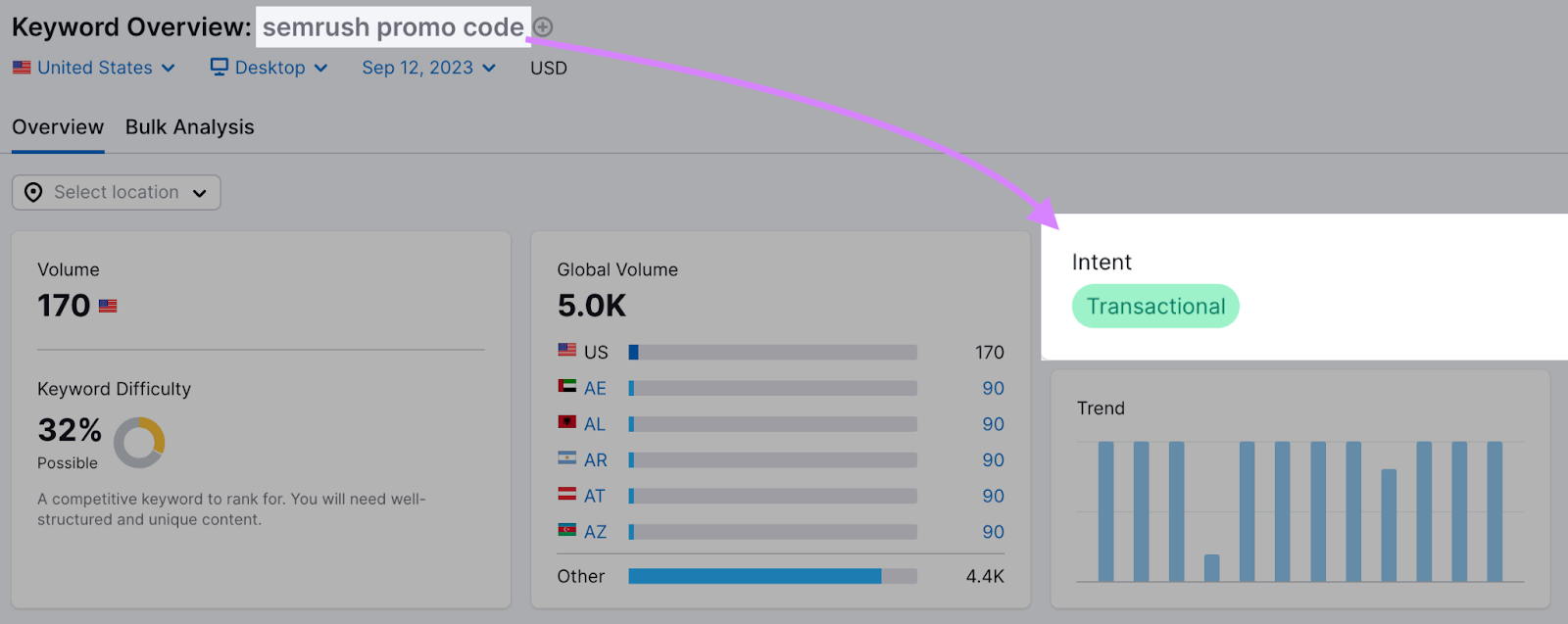Click the keyword difficulty donut chart
Screen dimensions: 1568x624
click(x=139, y=442)
